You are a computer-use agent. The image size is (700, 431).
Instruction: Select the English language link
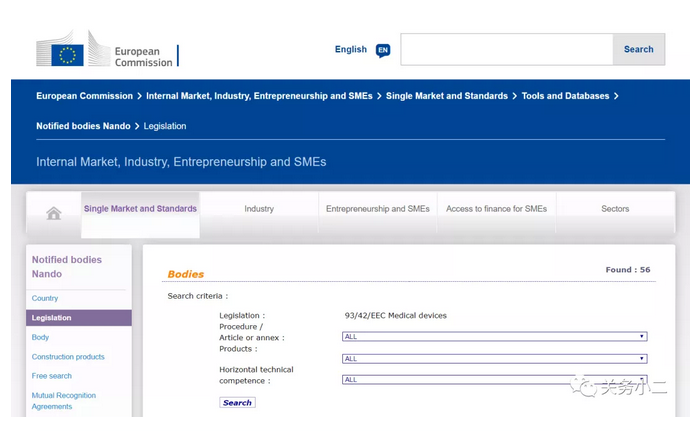click(x=350, y=49)
